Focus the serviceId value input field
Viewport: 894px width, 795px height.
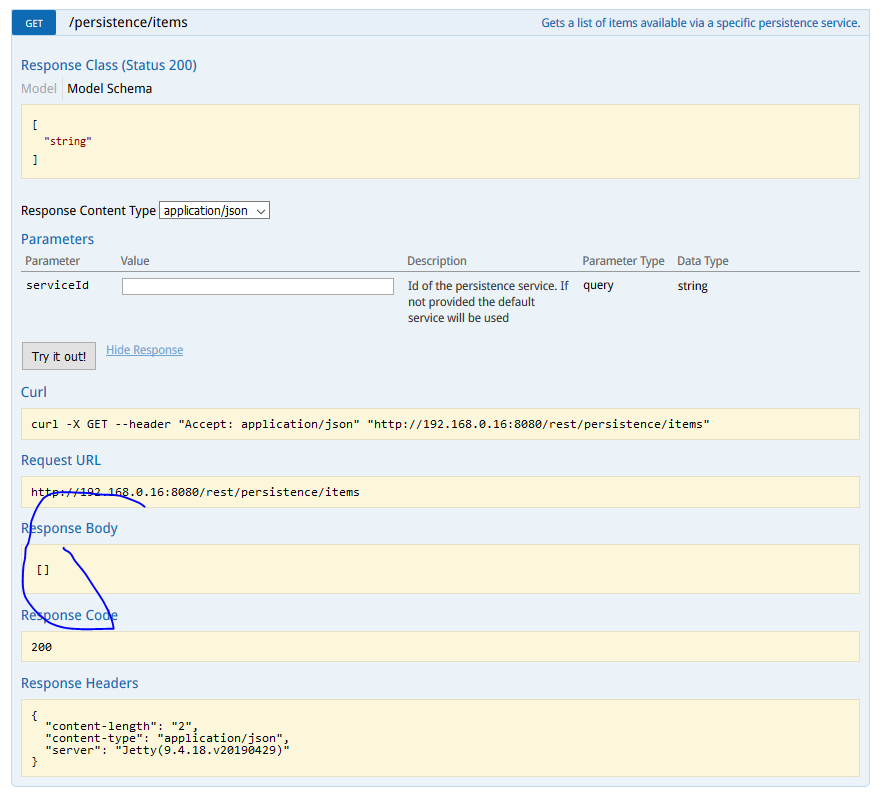[x=258, y=287]
